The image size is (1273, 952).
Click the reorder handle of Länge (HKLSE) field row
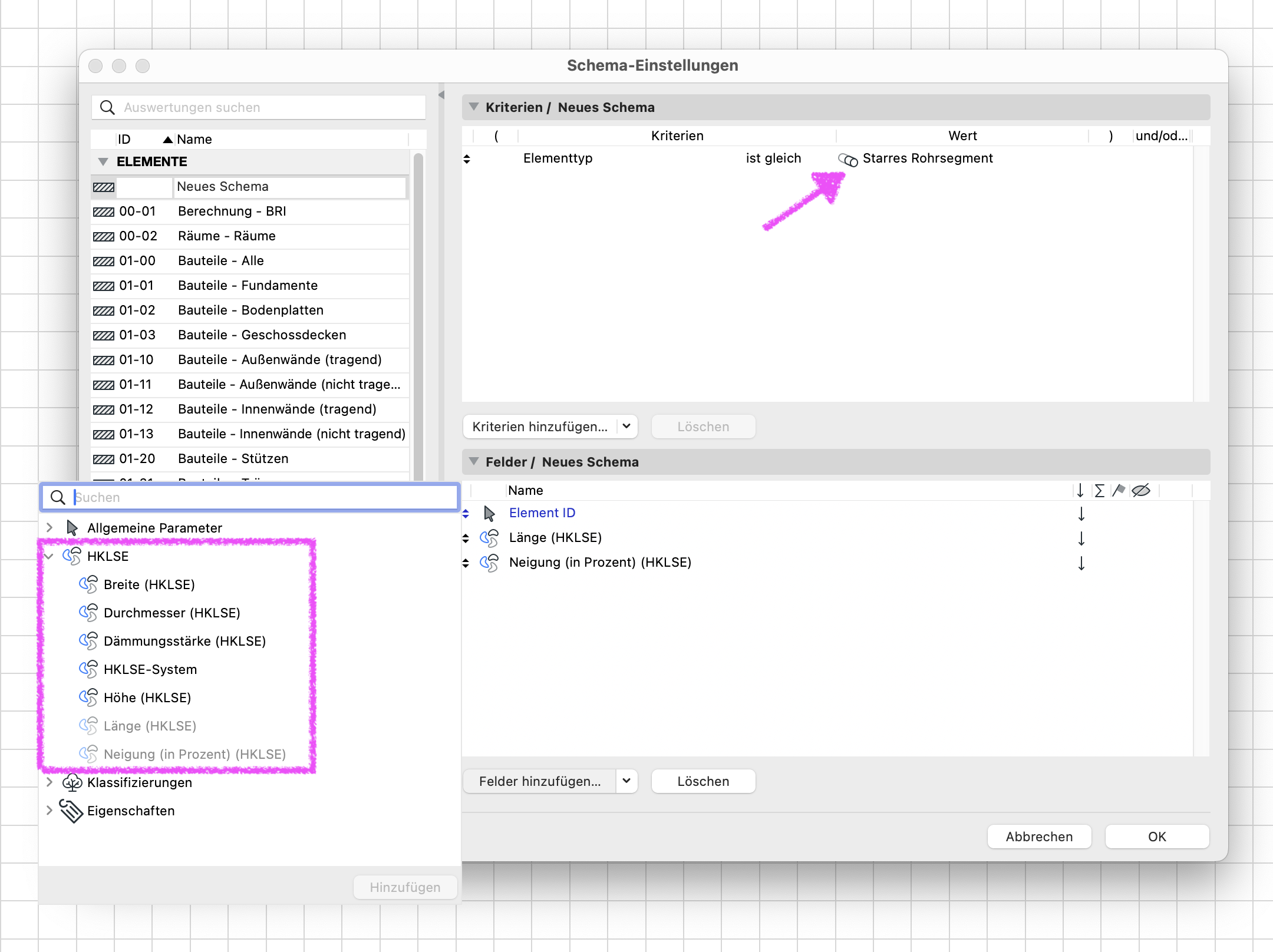466,538
